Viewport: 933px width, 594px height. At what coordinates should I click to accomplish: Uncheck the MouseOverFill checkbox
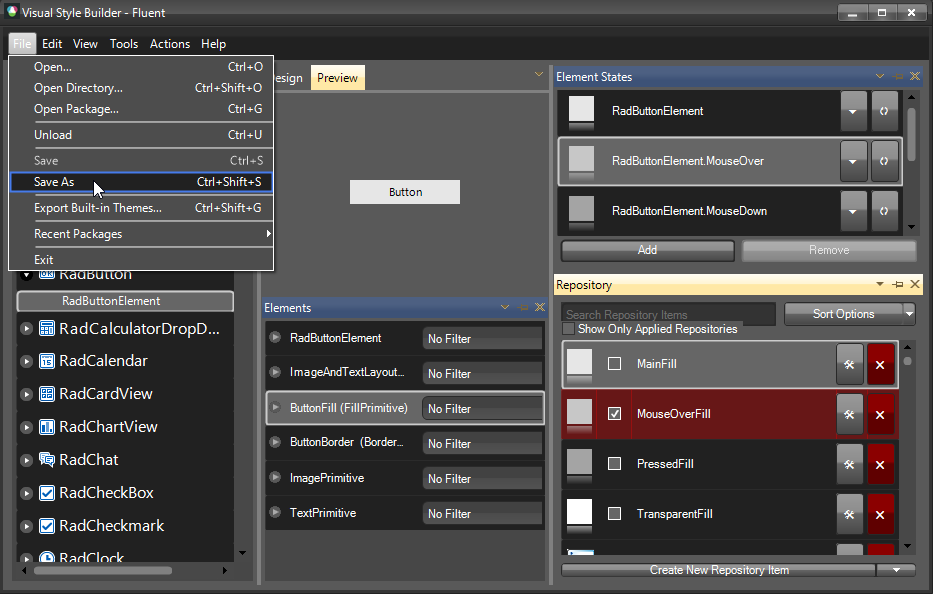(612, 414)
